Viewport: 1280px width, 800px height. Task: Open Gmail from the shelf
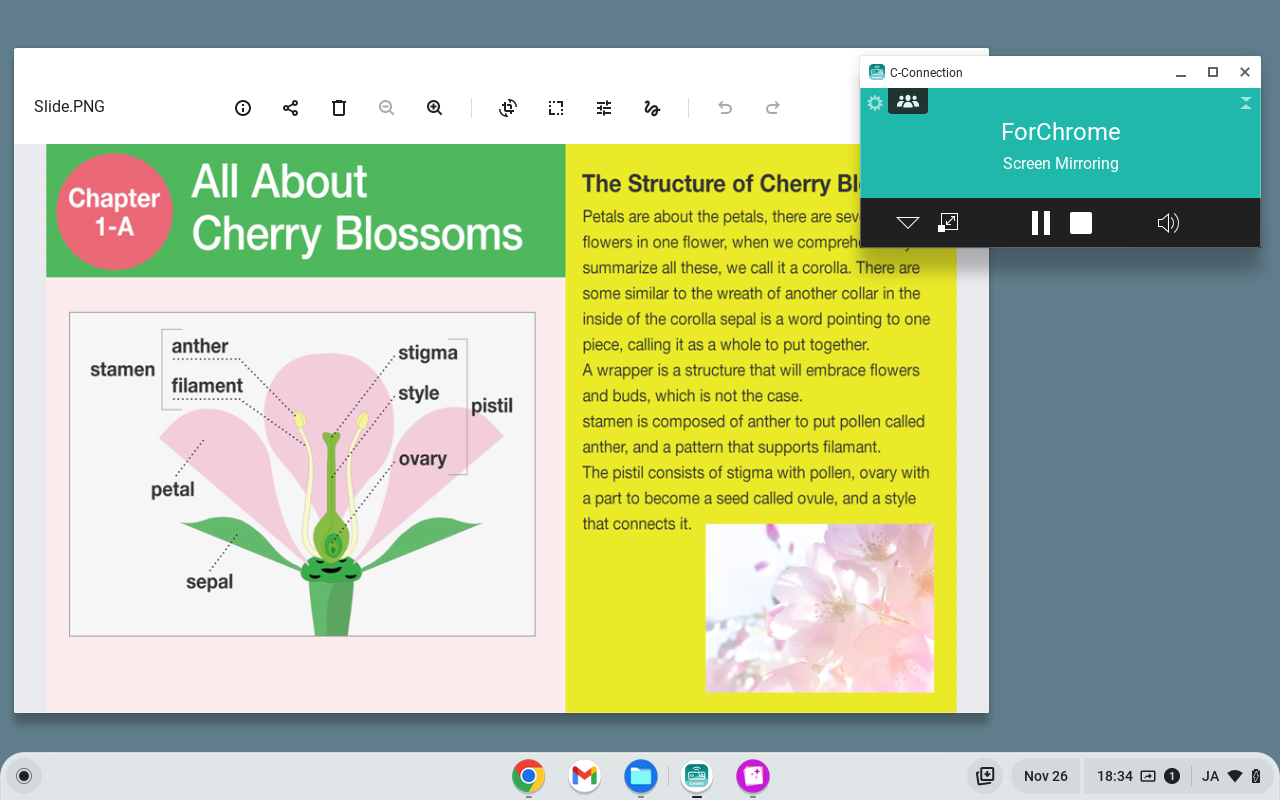point(584,776)
